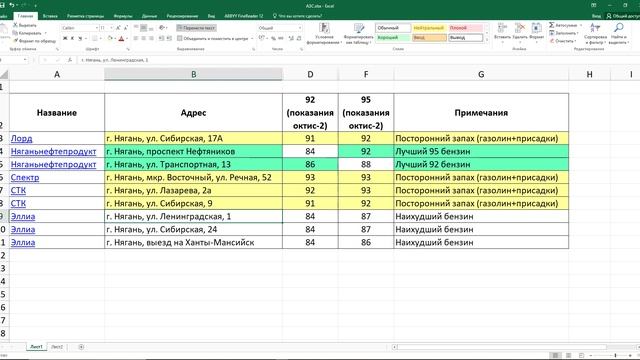Open the cell borders dropdown arrow

(101, 38)
